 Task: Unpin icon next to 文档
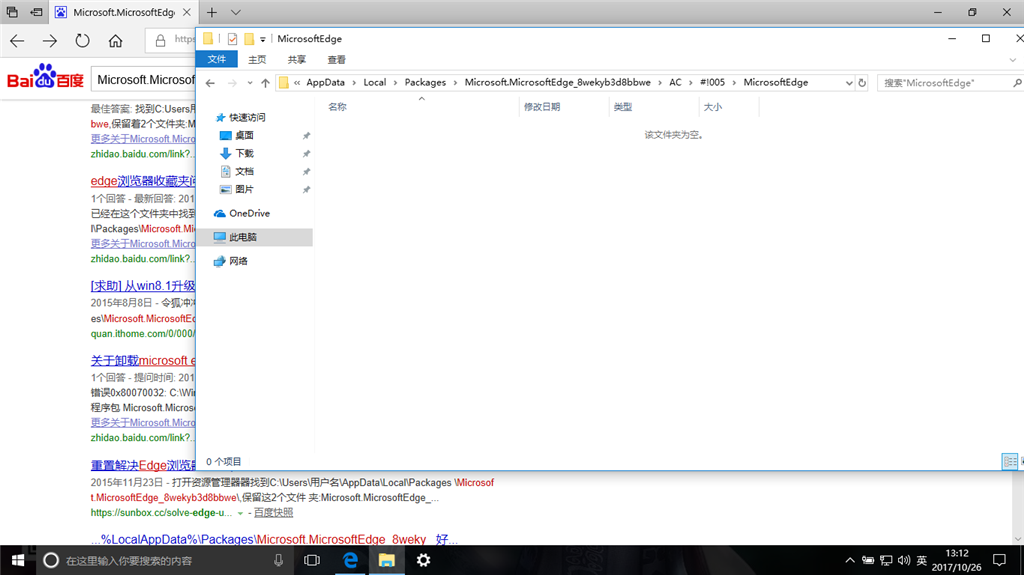(x=306, y=171)
